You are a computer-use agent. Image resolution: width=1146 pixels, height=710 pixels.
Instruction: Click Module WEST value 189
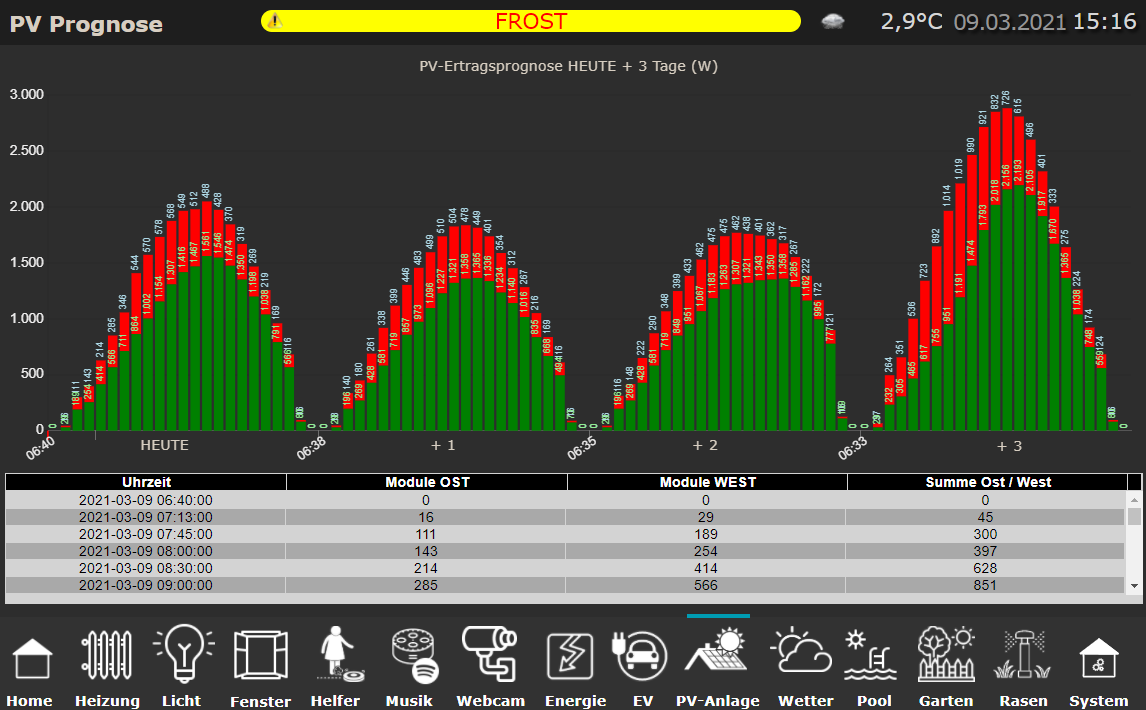tap(705, 534)
